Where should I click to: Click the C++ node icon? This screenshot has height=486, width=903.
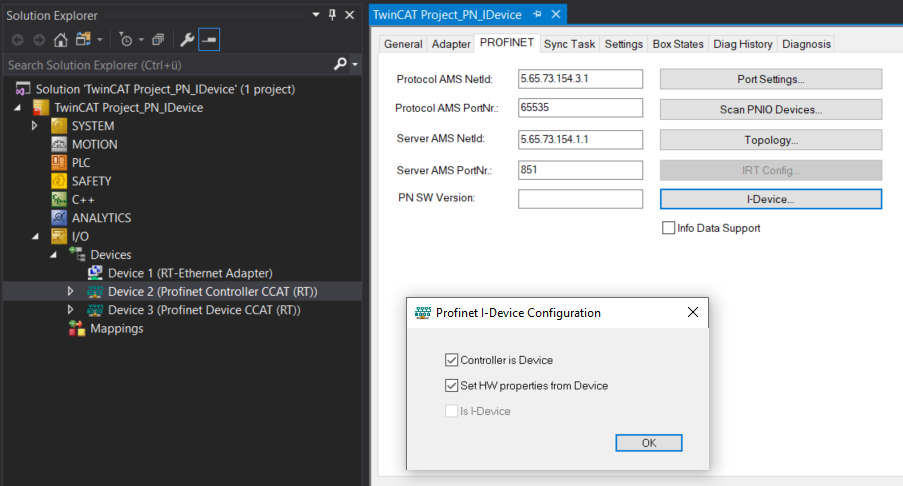(x=59, y=199)
